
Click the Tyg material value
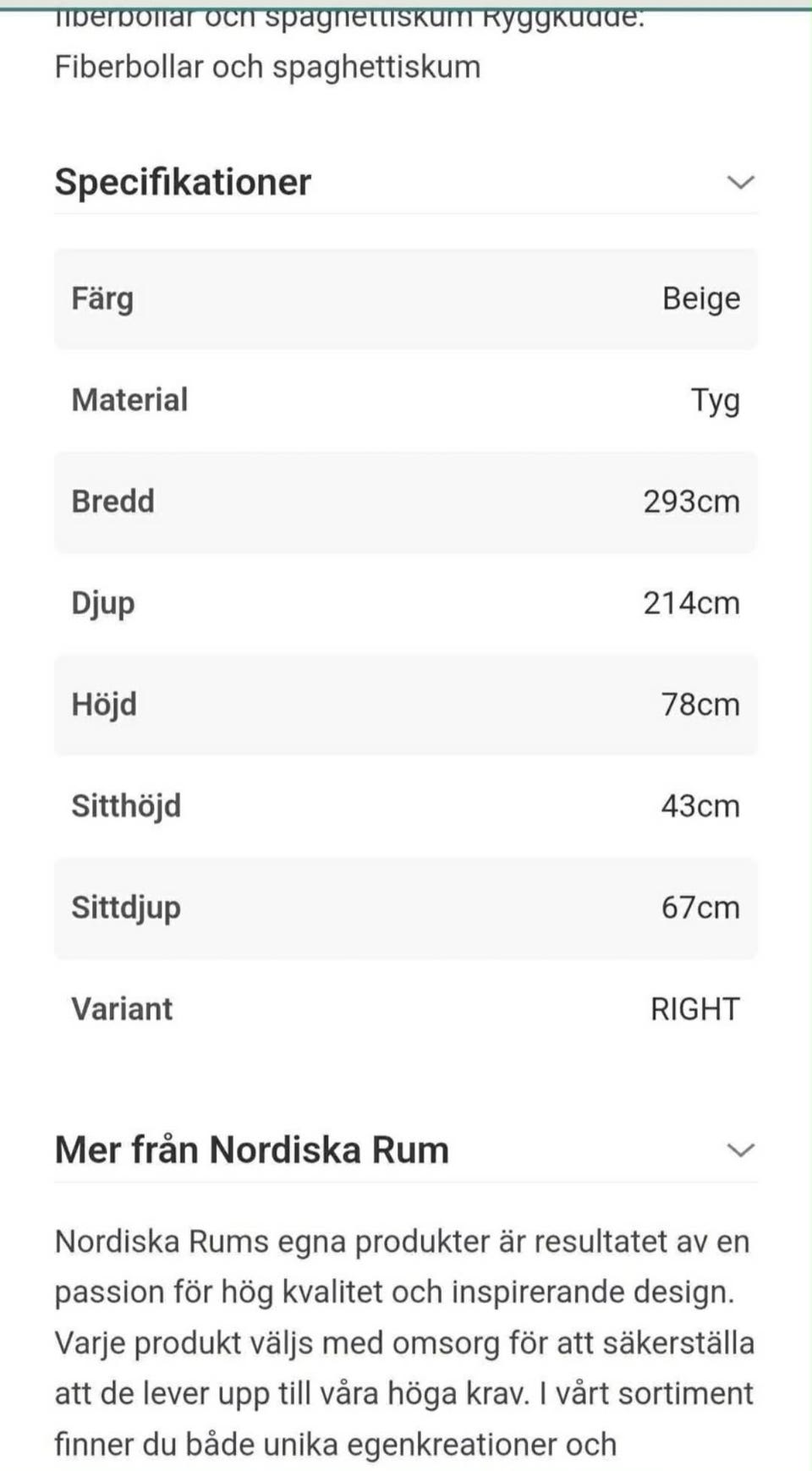click(x=715, y=400)
